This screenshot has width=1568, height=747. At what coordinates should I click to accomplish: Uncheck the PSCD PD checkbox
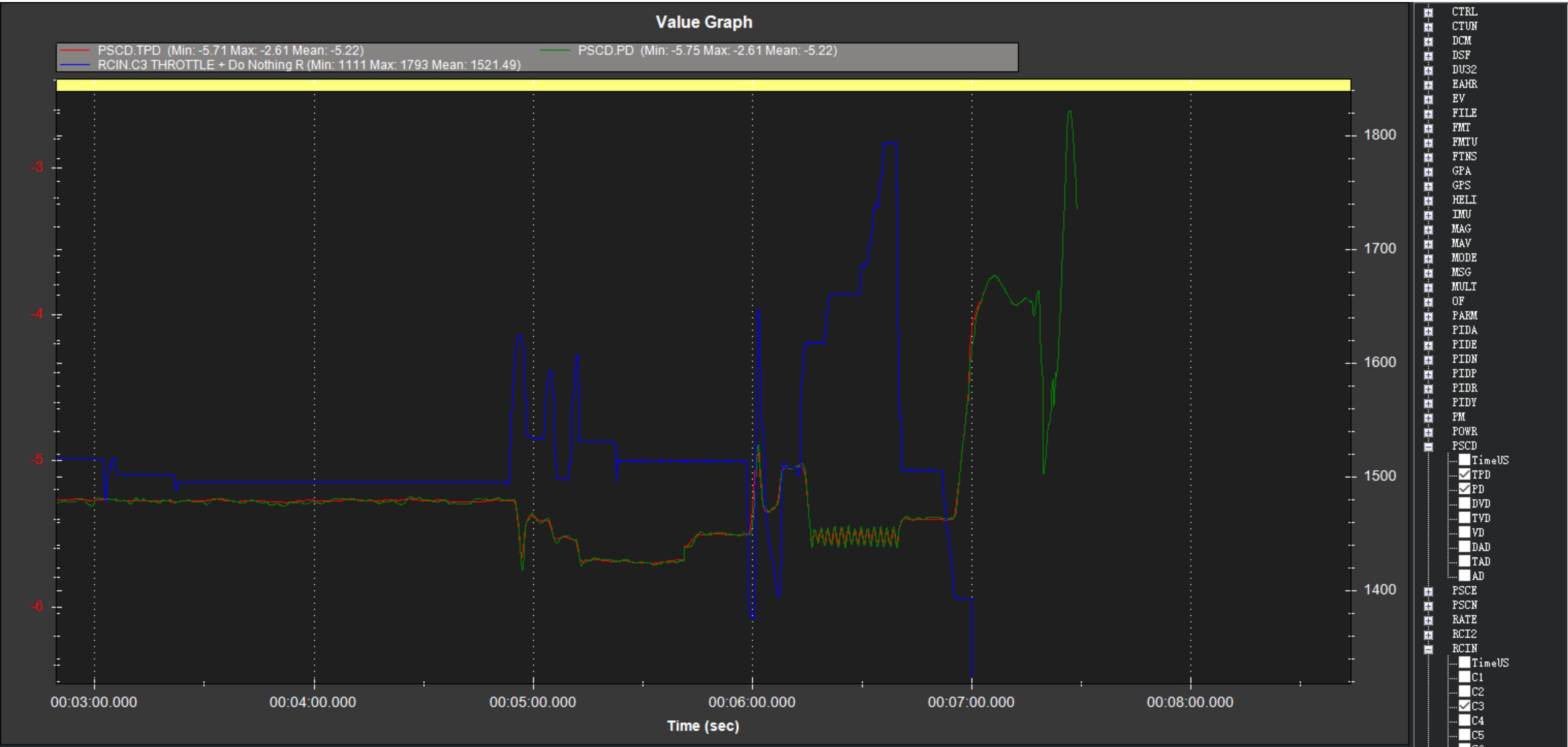click(x=1465, y=489)
